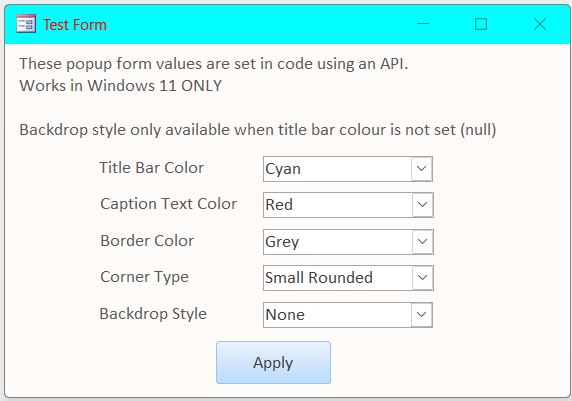Click the Corner Type label
572x401 pixels.
point(144,277)
